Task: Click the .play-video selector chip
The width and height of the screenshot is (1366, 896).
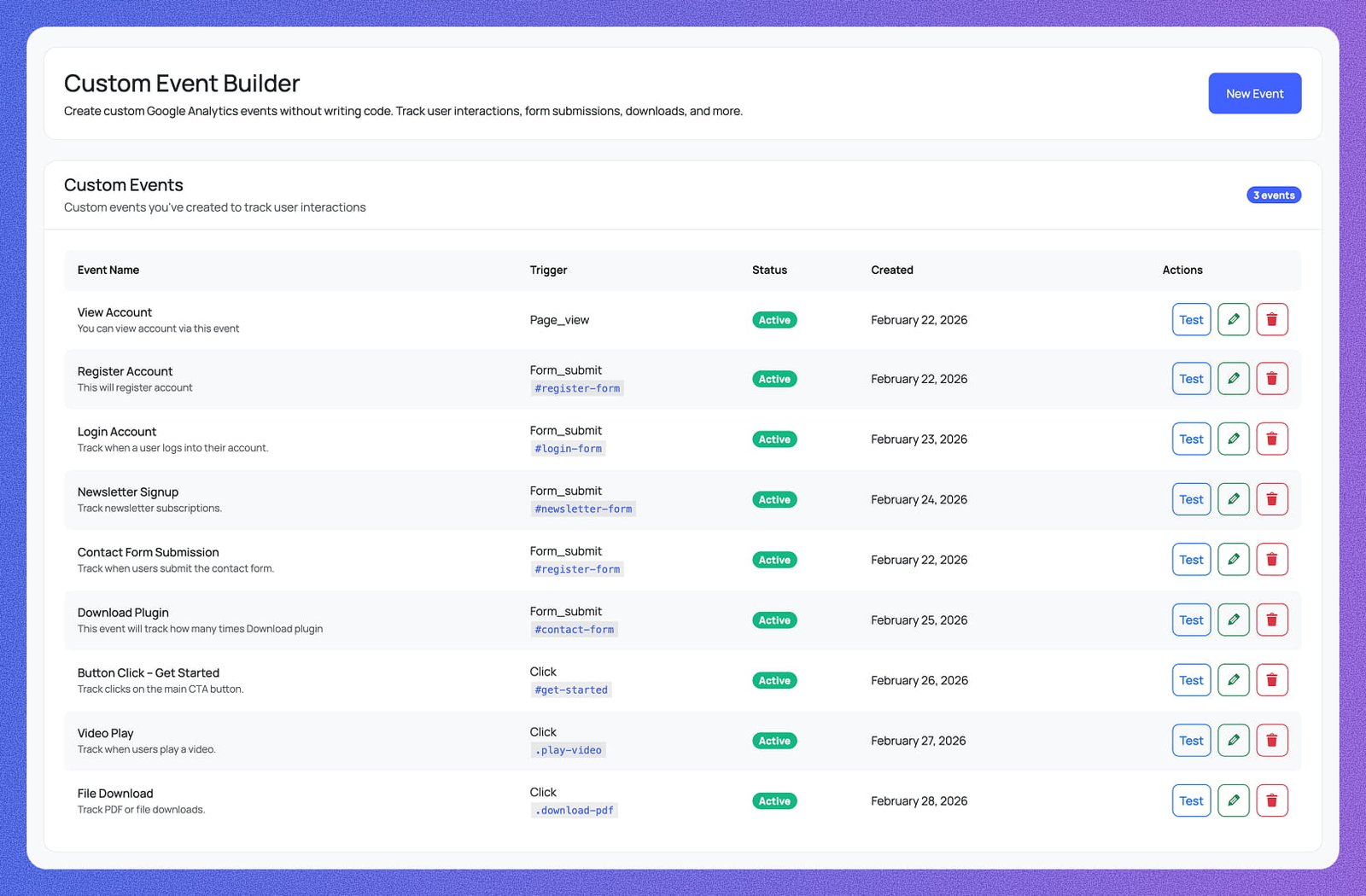Action: coord(569,750)
